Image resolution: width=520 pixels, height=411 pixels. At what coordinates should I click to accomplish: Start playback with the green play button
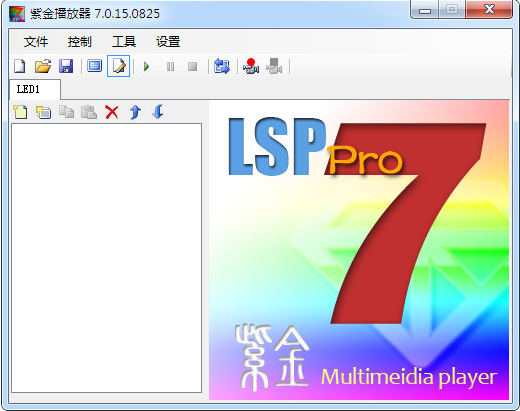(146, 67)
